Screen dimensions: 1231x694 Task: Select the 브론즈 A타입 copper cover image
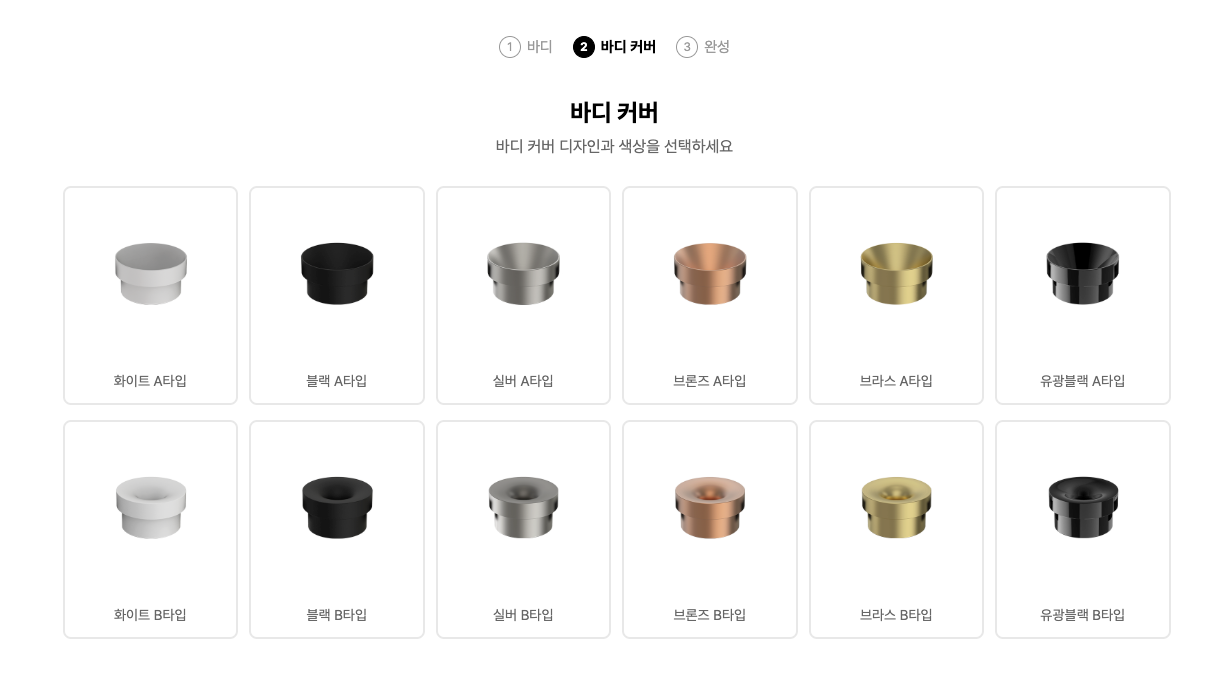[710, 274]
